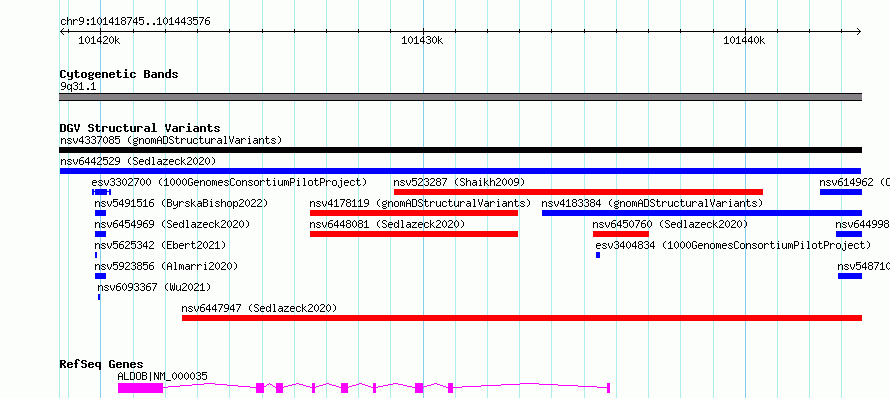Select the RefSeq Genes track title

102,365
